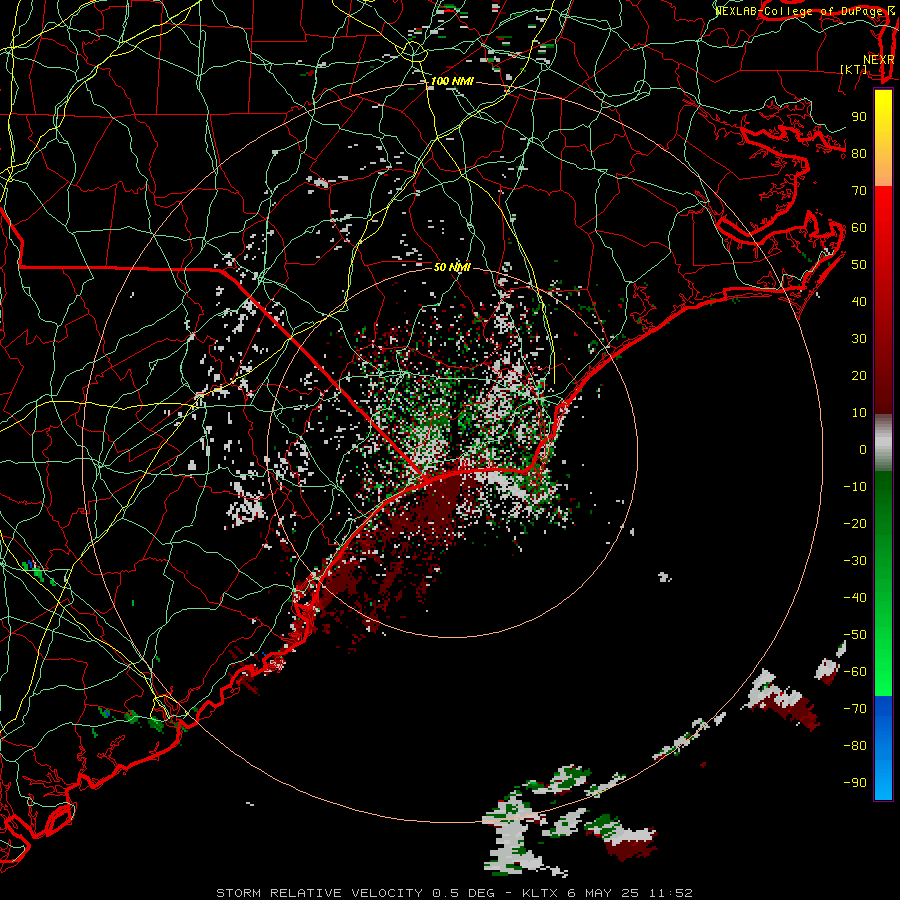Click the Storm Relative Velocity caption at bottom
900x900 pixels.
coord(454,893)
